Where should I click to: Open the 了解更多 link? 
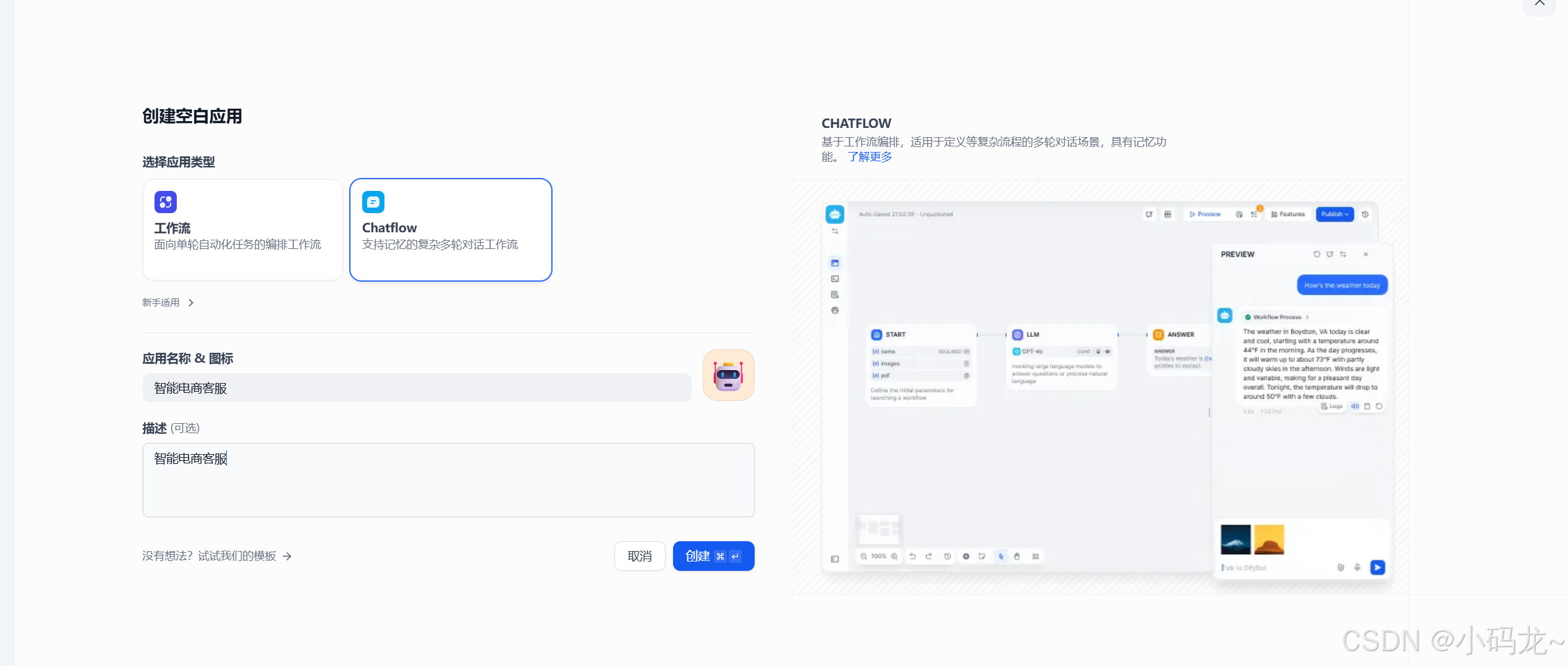coord(870,157)
